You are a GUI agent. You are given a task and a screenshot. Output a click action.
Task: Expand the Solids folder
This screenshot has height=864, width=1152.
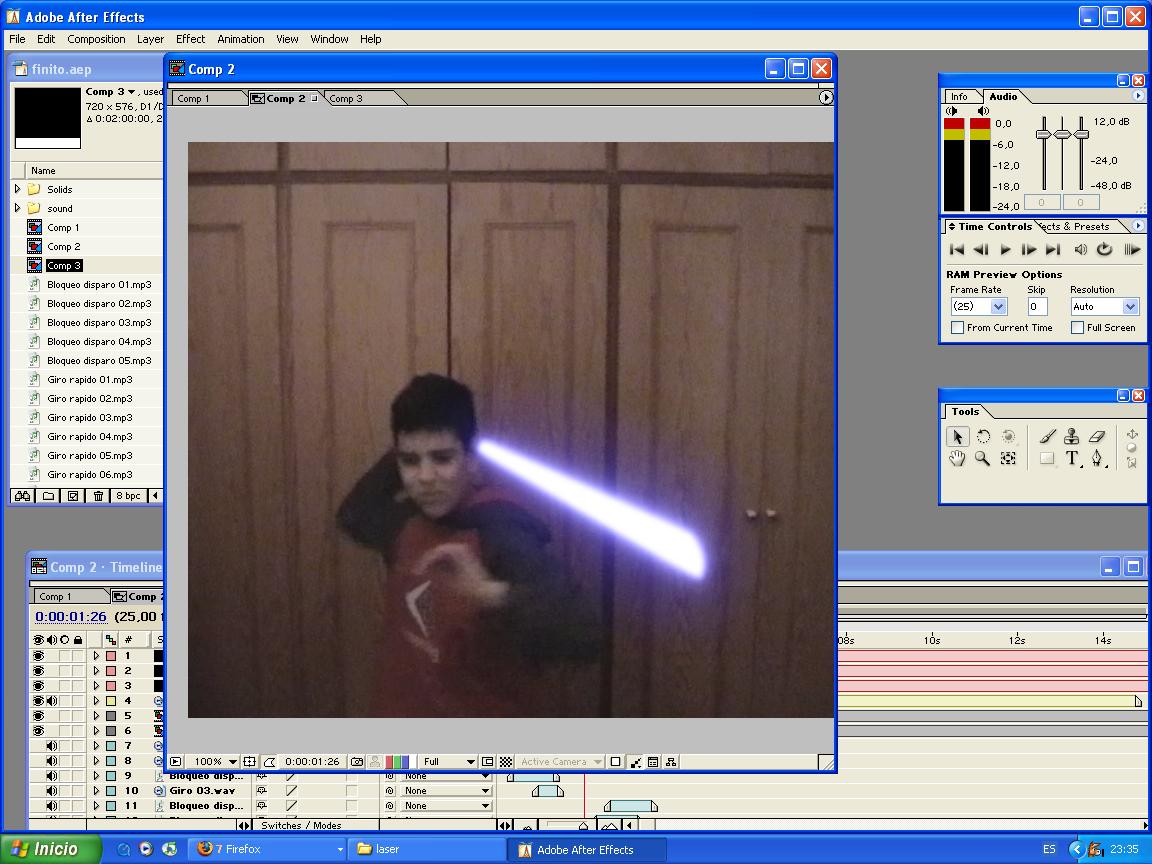18,189
